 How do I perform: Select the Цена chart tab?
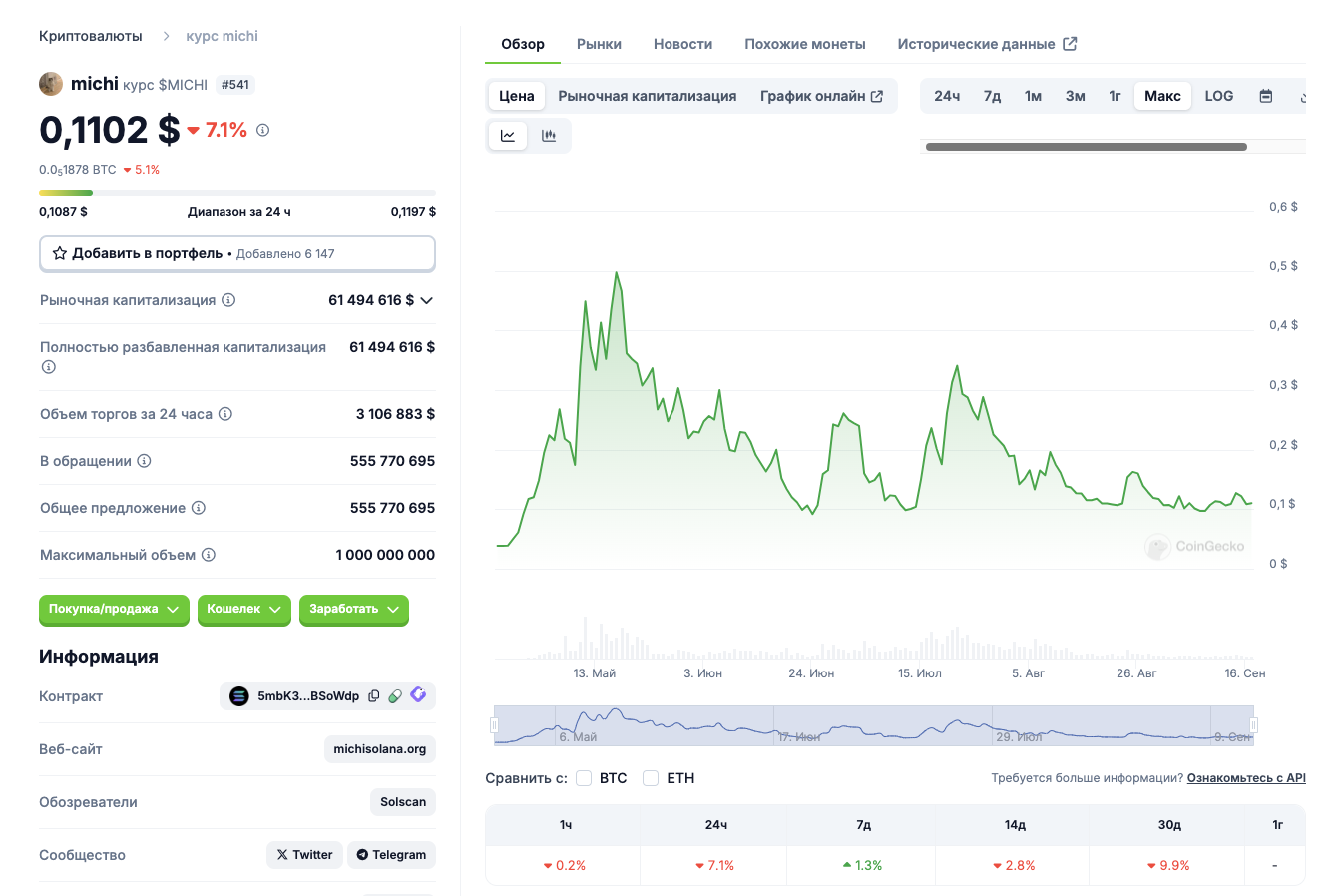pyautogui.click(x=517, y=96)
